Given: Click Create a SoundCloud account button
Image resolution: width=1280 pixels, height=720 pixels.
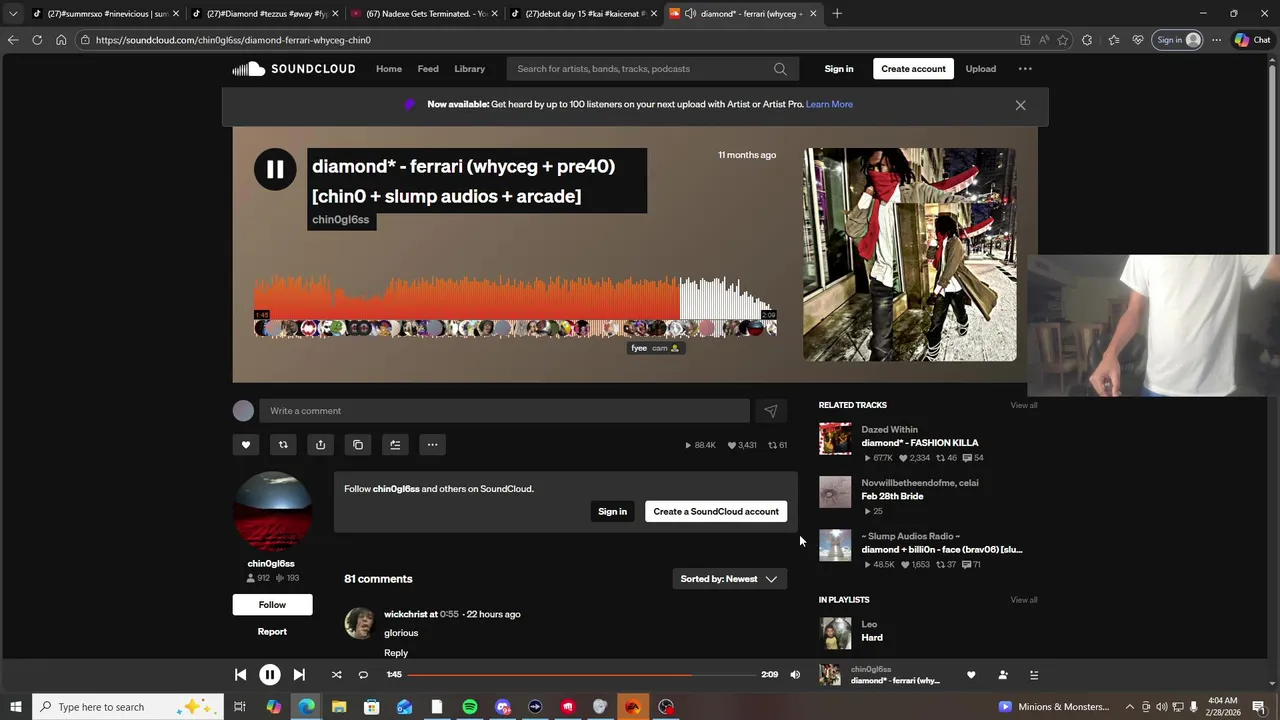Looking at the screenshot, I should (716, 511).
